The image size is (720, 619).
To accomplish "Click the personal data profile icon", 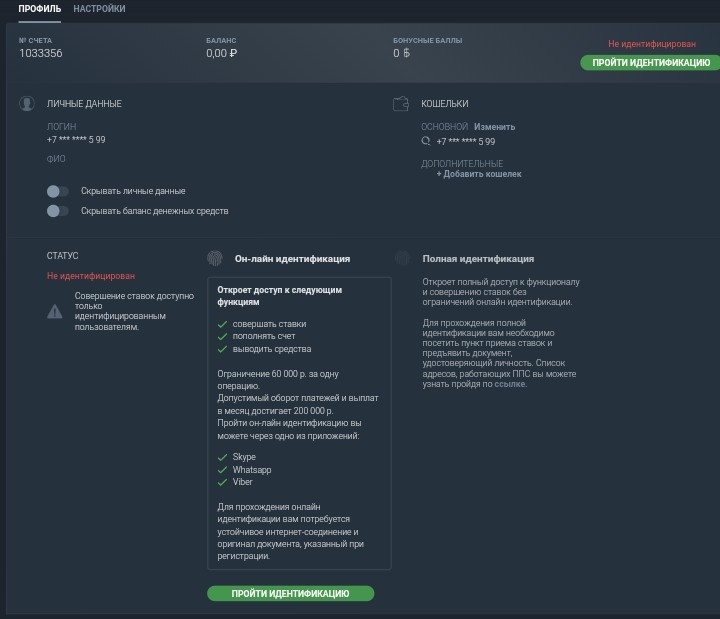I will pos(27,104).
